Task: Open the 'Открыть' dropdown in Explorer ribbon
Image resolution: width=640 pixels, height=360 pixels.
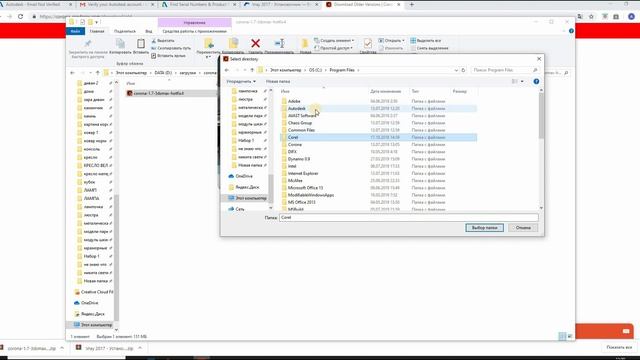Action: 391,41
